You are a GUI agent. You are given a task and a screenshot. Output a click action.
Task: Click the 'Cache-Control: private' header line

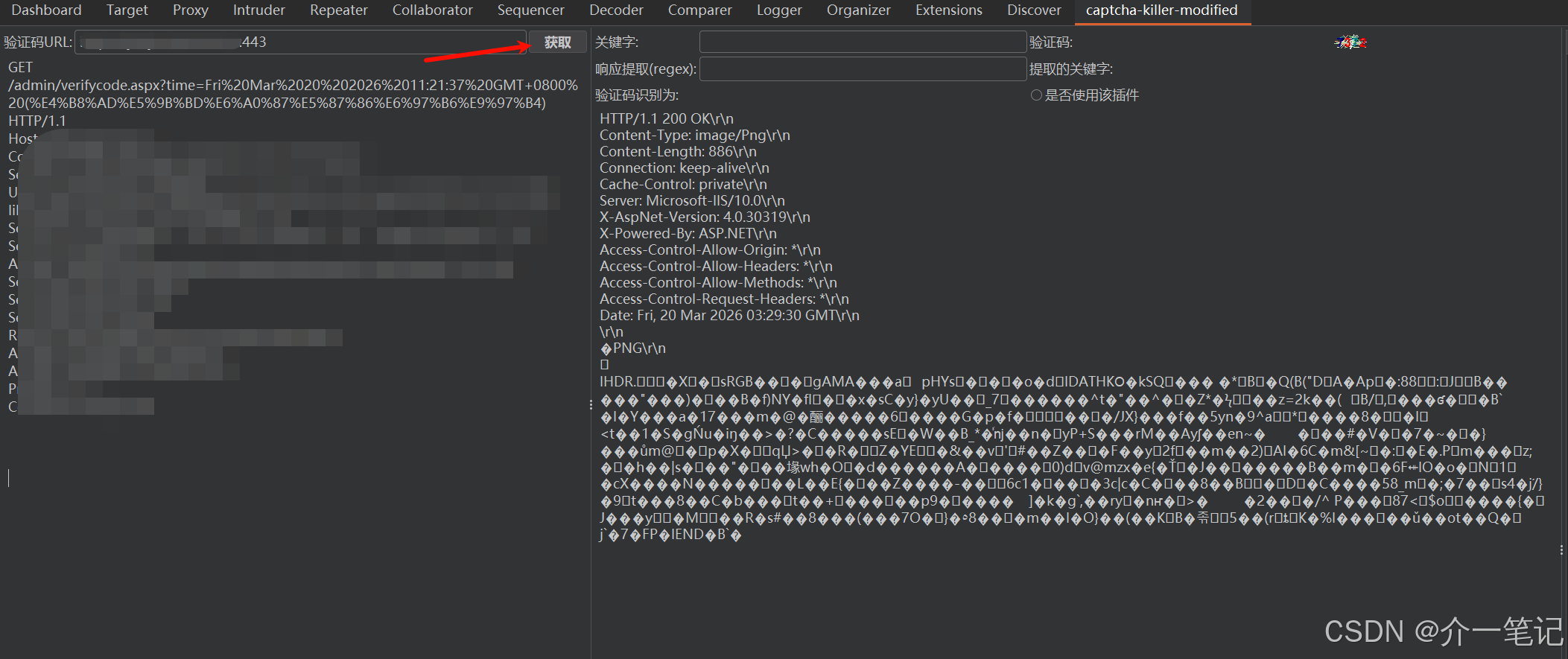(683, 185)
